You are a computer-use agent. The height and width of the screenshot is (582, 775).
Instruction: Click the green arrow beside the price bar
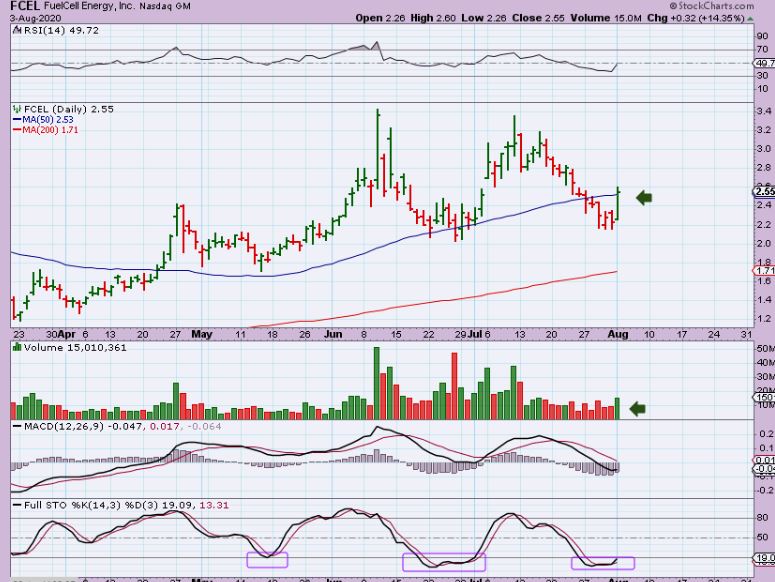644,198
